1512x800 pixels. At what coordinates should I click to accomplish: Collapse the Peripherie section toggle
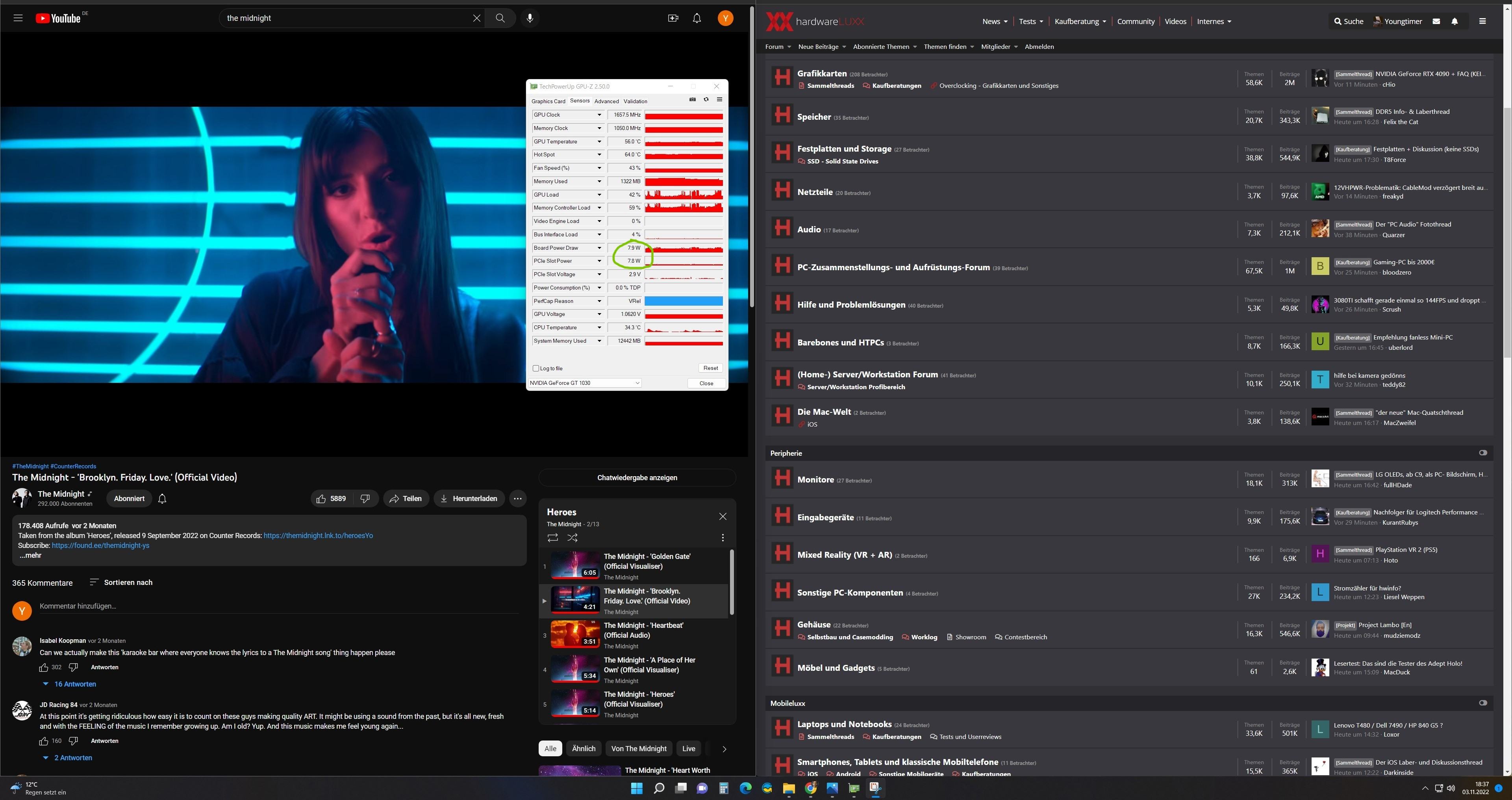(1482, 453)
